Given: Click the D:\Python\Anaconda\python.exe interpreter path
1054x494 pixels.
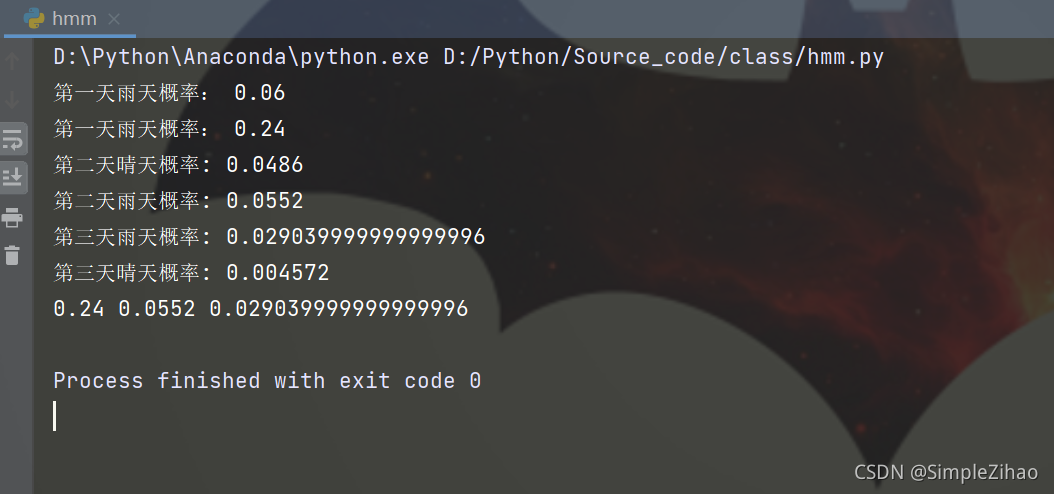Looking at the screenshot, I should click(x=241, y=57).
